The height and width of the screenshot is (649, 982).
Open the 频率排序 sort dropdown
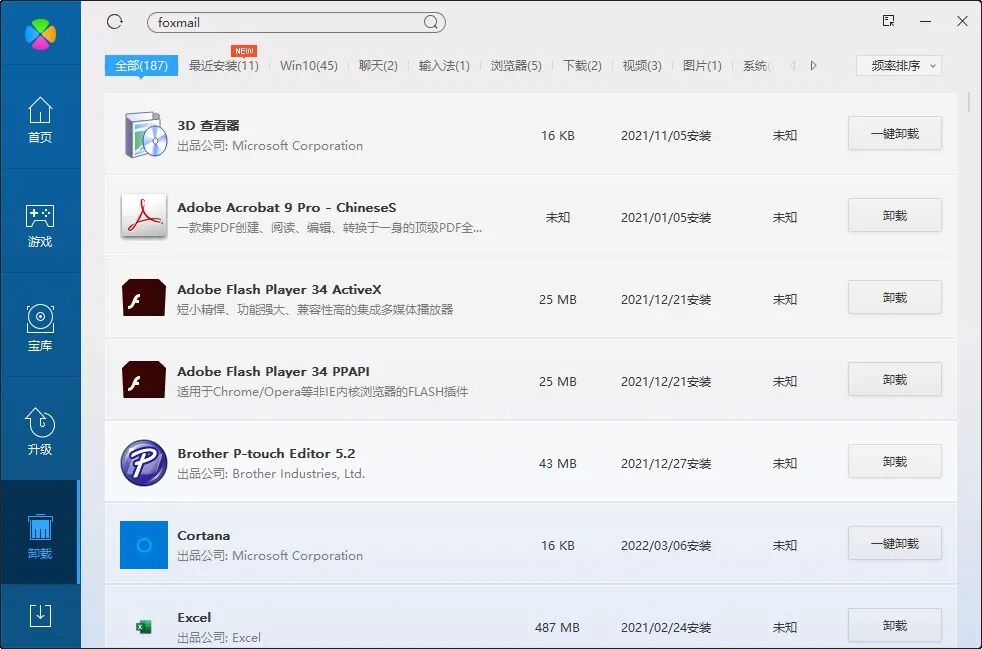pyautogui.click(x=899, y=66)
